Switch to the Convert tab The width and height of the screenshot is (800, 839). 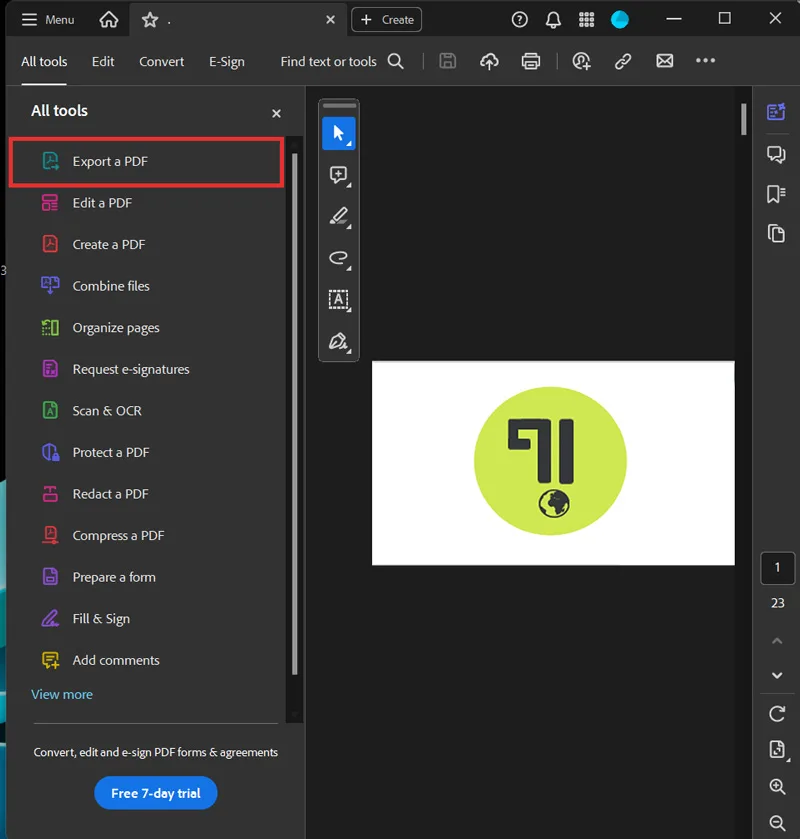(162, 62)
